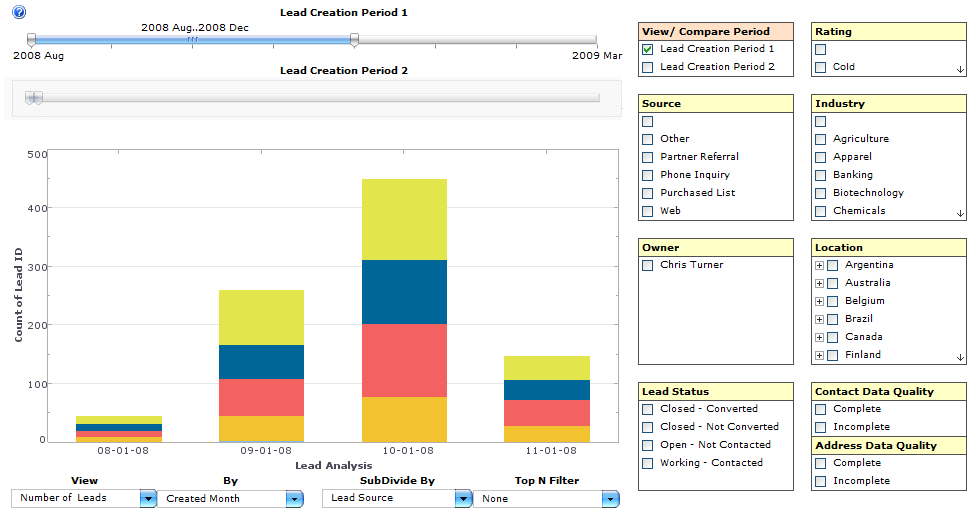Viewport: 978px width, 515px height.
Task: Check Incomplete under Address Data Quality
Action: point(820,481)
